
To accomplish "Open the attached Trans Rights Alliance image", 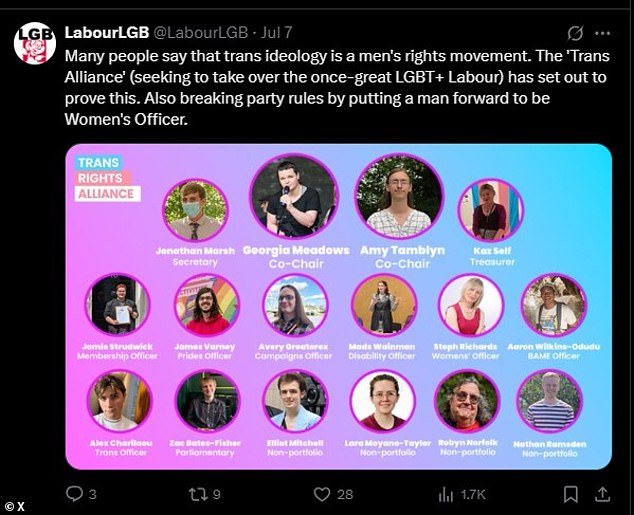I will click(338, 306).
